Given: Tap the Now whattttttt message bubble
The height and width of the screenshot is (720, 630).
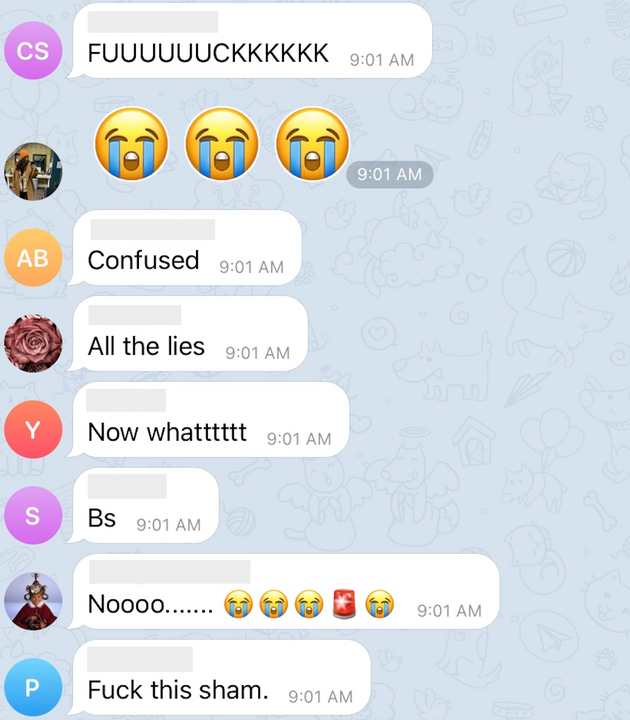Looking at the screenshot, I should point(208,420).
